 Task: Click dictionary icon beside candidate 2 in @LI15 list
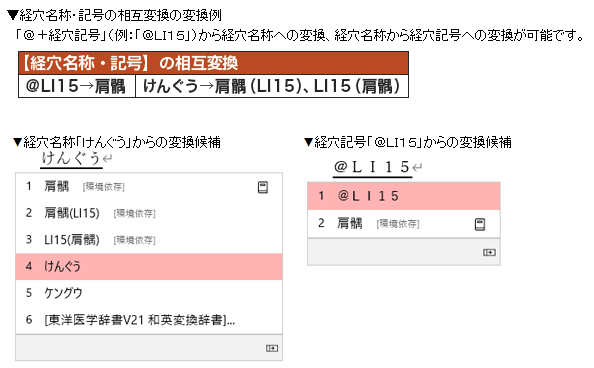coord(480,224)
